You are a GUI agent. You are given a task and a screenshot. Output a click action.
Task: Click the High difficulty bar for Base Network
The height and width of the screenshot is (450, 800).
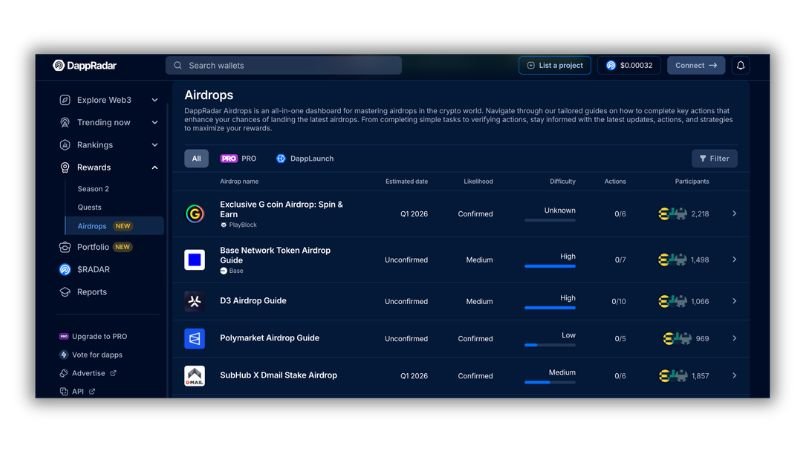pos(550,266)
